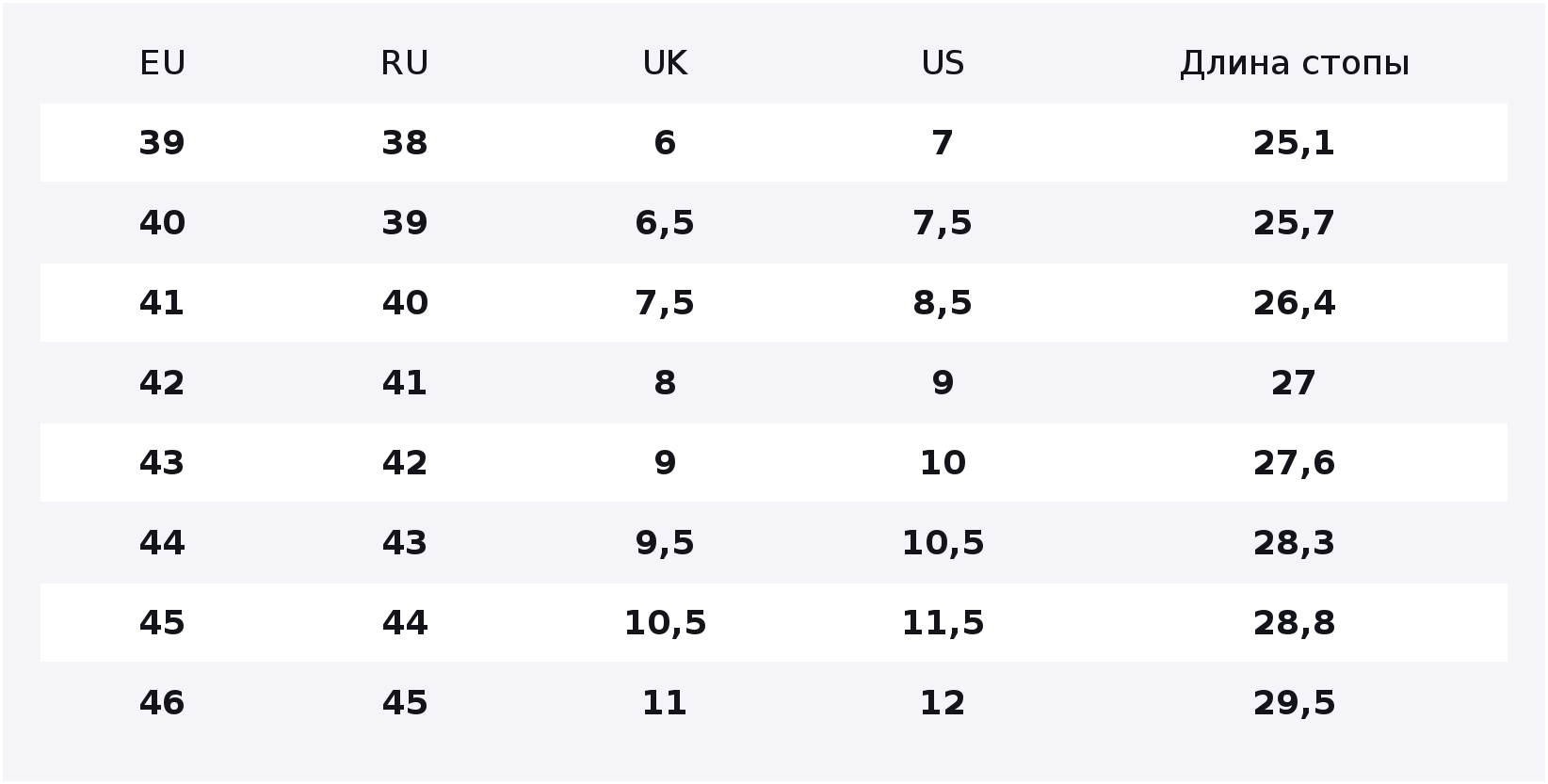
Task: Click EU size 44 cell
Action: coord(162,543)
